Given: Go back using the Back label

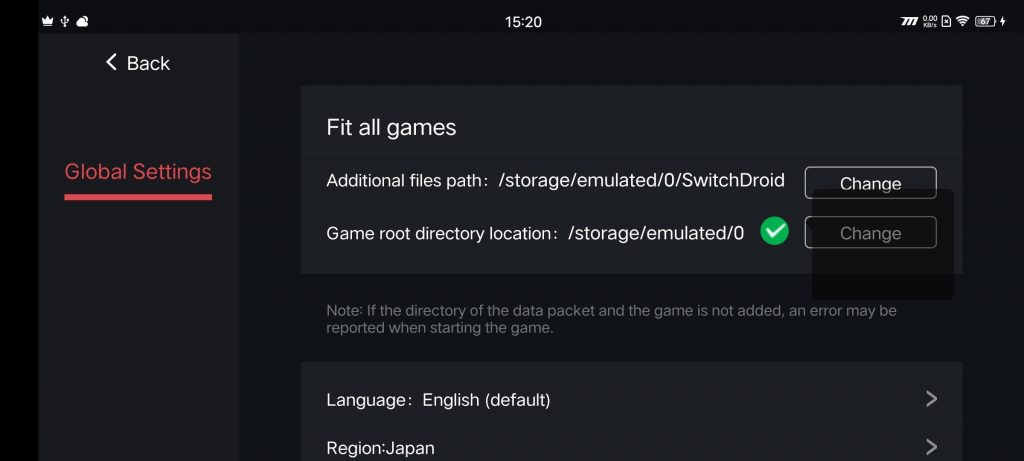Looking at the screenshot, I should [148, 63].
